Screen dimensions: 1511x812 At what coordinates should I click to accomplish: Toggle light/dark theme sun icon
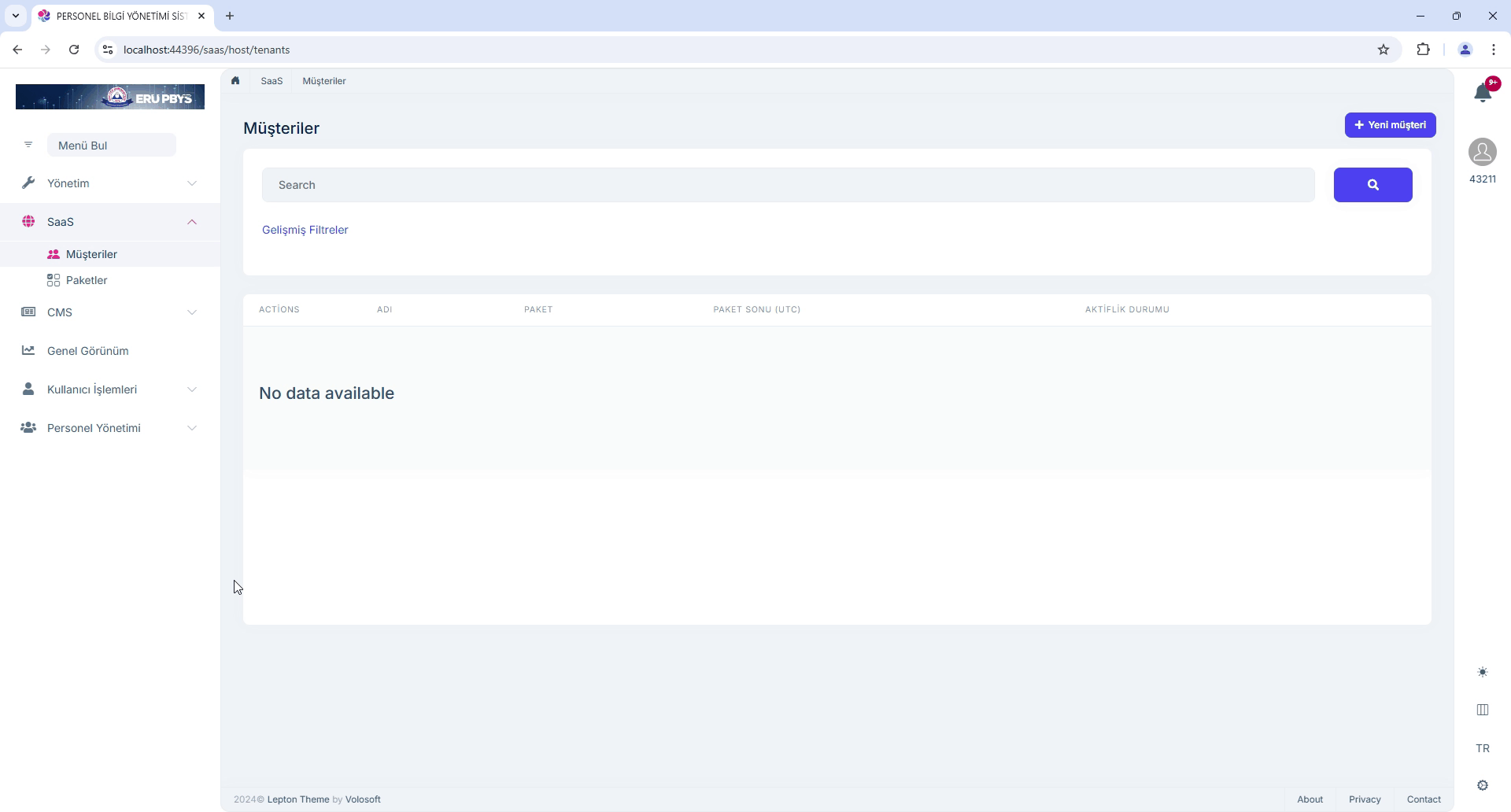tap(1482, 672)
